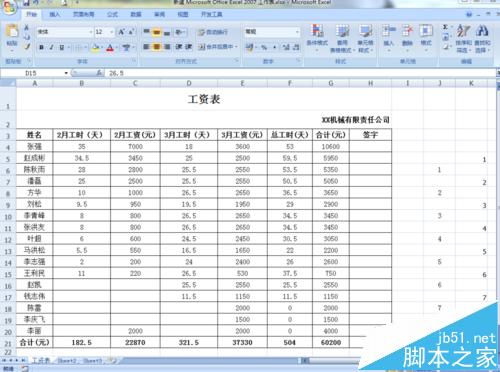Open the Conditional Formatting icon

[317, 31]
